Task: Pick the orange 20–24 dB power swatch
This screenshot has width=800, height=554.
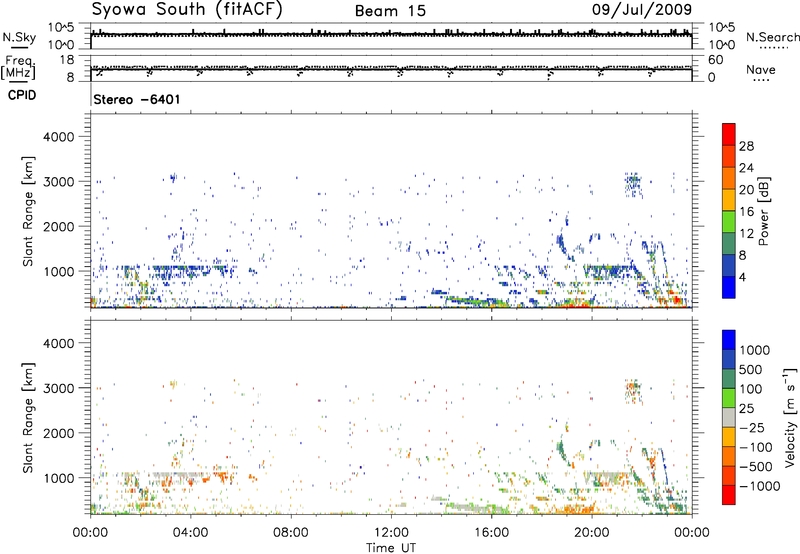Action: [729, 178]
